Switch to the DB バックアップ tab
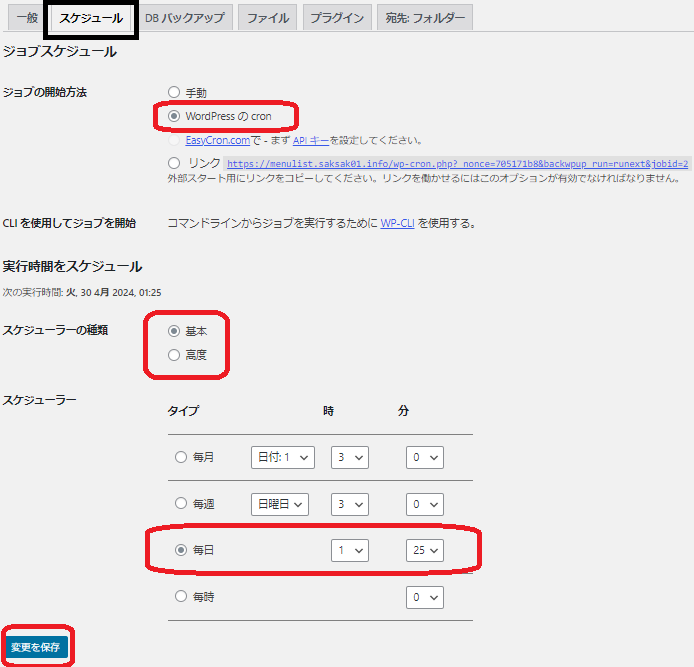Image resolution: width=694 pixels, height=667 pixels. coord(185,18)
